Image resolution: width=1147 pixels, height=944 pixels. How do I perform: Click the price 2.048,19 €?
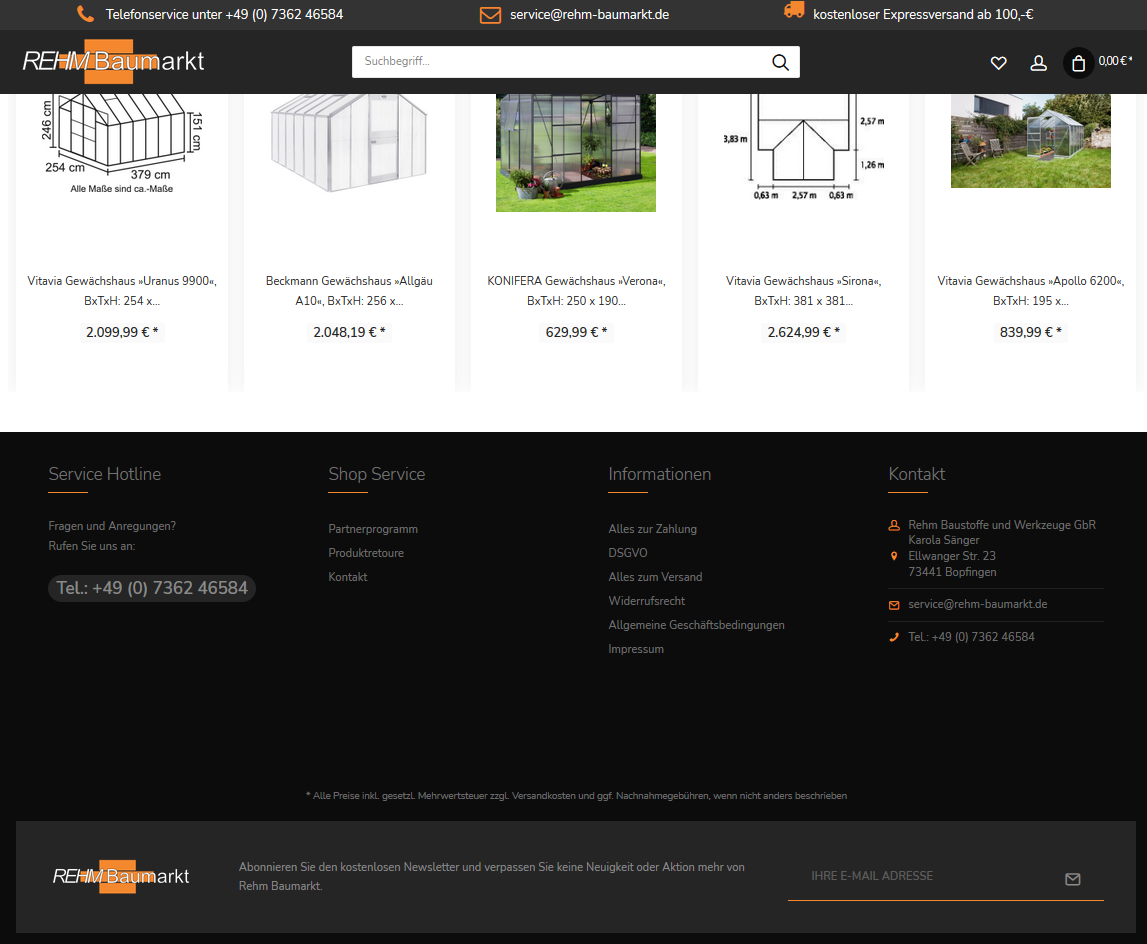click(x=349, y=332)
